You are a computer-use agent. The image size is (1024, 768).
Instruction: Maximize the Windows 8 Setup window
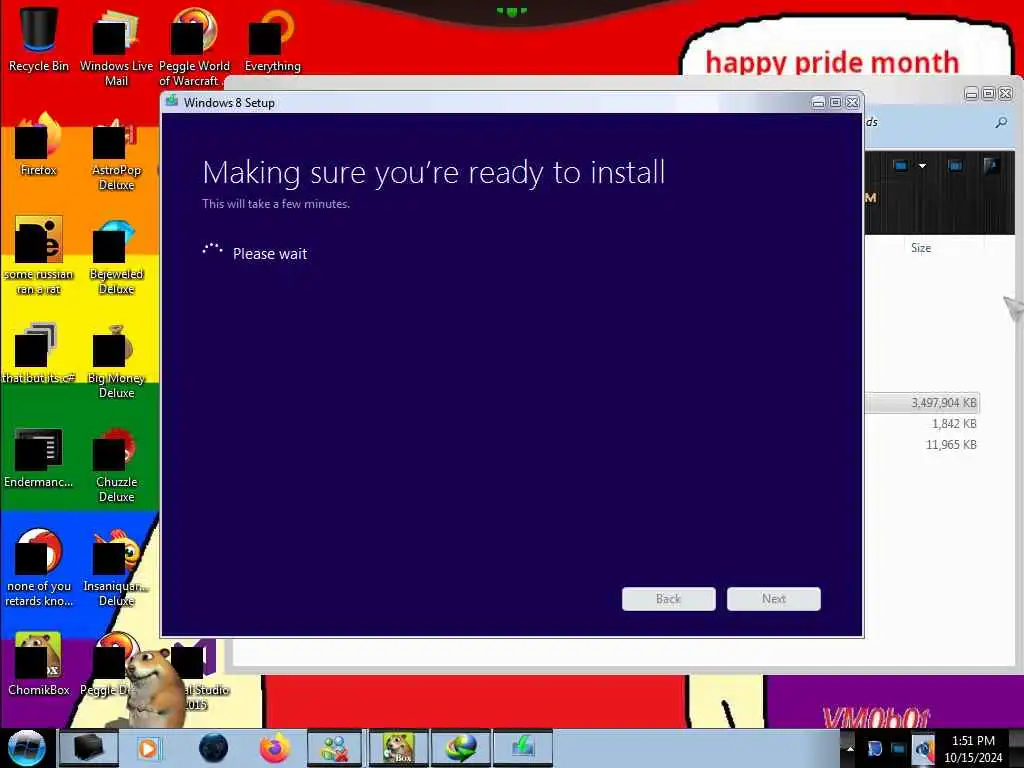coord(835,103)
